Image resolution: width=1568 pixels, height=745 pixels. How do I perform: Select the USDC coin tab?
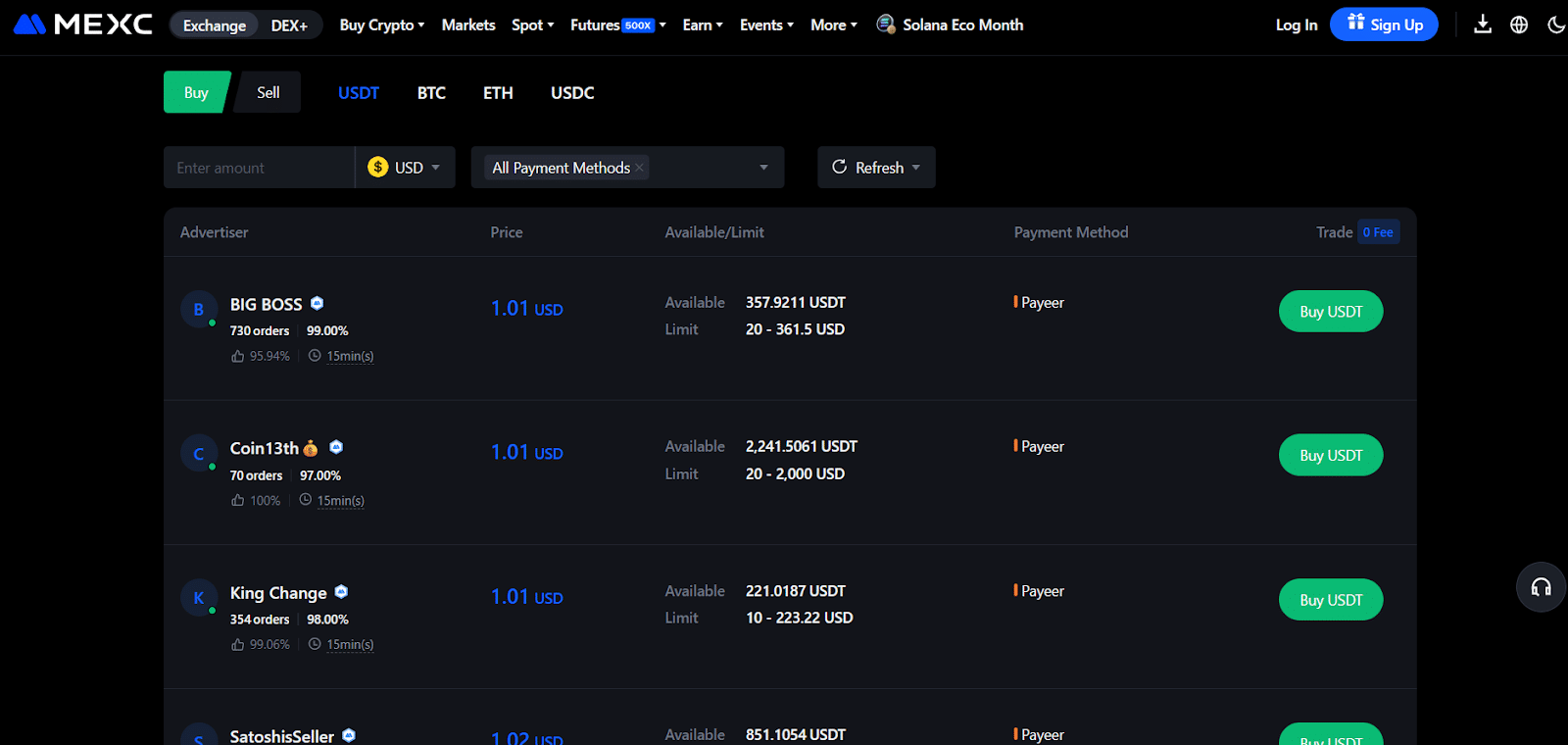(572, 92)
